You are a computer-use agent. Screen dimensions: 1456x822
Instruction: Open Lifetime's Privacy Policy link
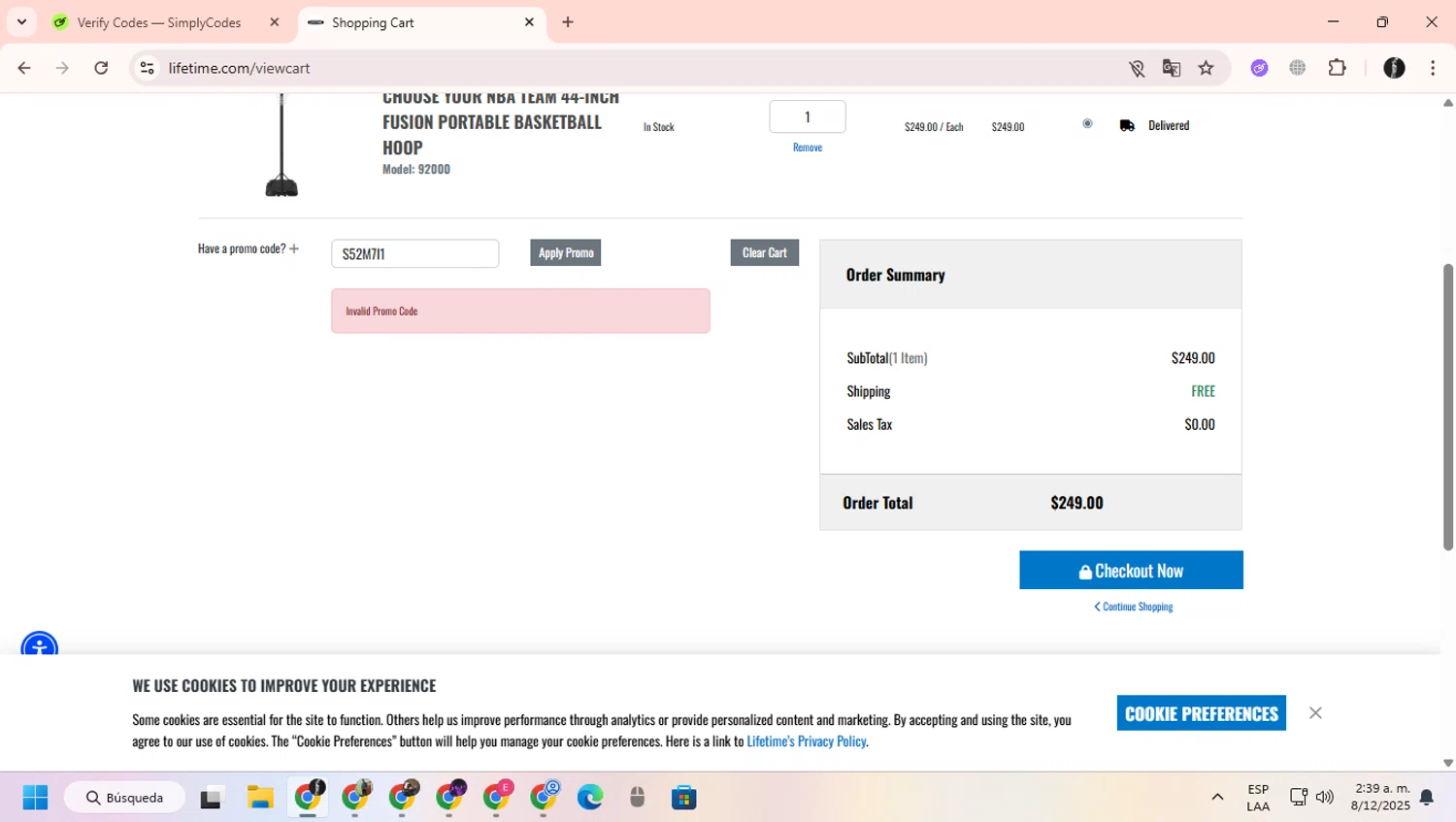click(x=807, y=741)
